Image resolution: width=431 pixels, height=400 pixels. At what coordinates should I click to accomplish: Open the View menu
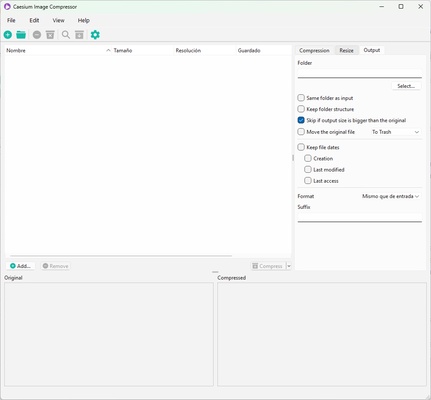coord(58,20)
